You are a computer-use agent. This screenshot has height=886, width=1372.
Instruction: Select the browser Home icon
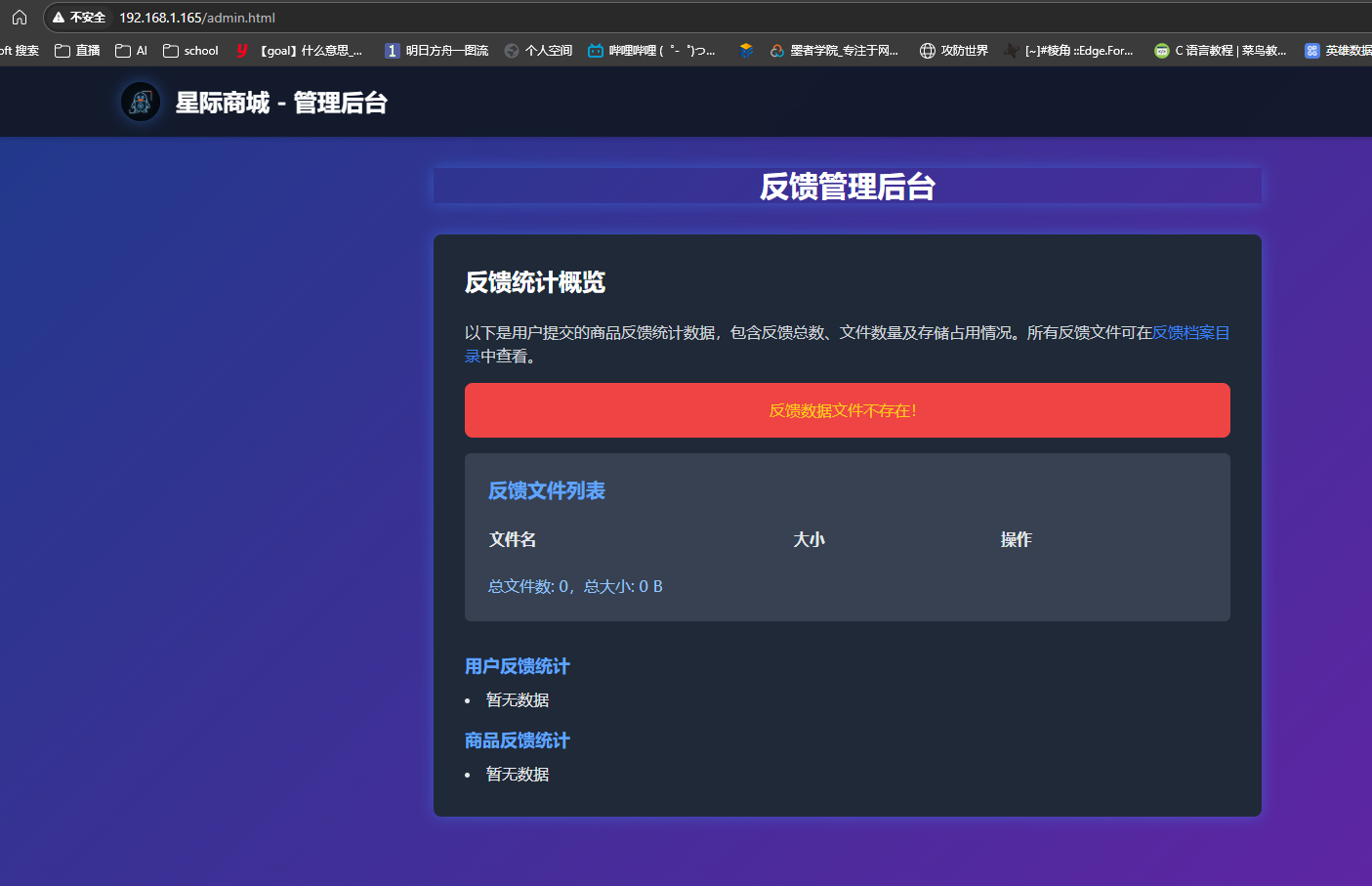coord(19,17)
